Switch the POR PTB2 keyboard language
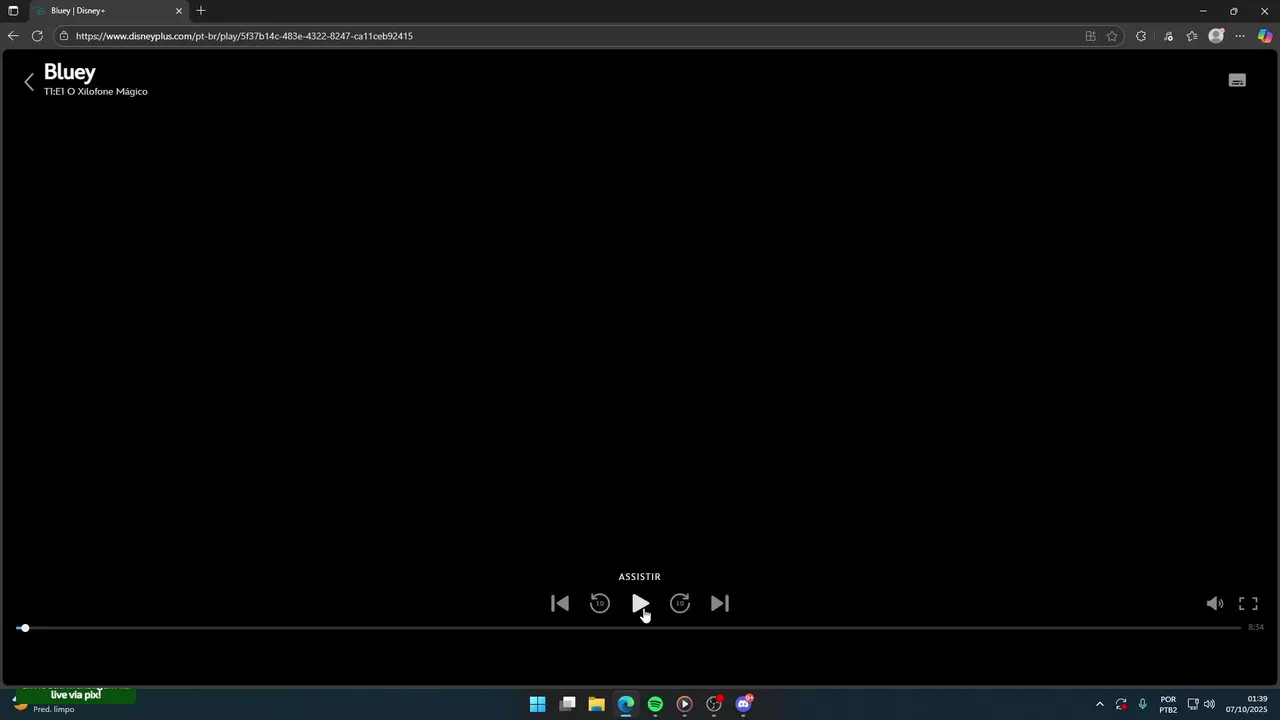The height and width of the screenshot is (720, 1280). [x=1168, y=704]
